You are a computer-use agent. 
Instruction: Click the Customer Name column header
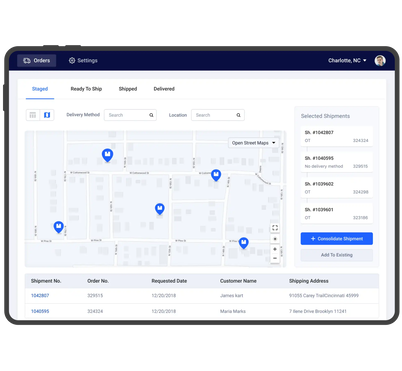[238, 281]
